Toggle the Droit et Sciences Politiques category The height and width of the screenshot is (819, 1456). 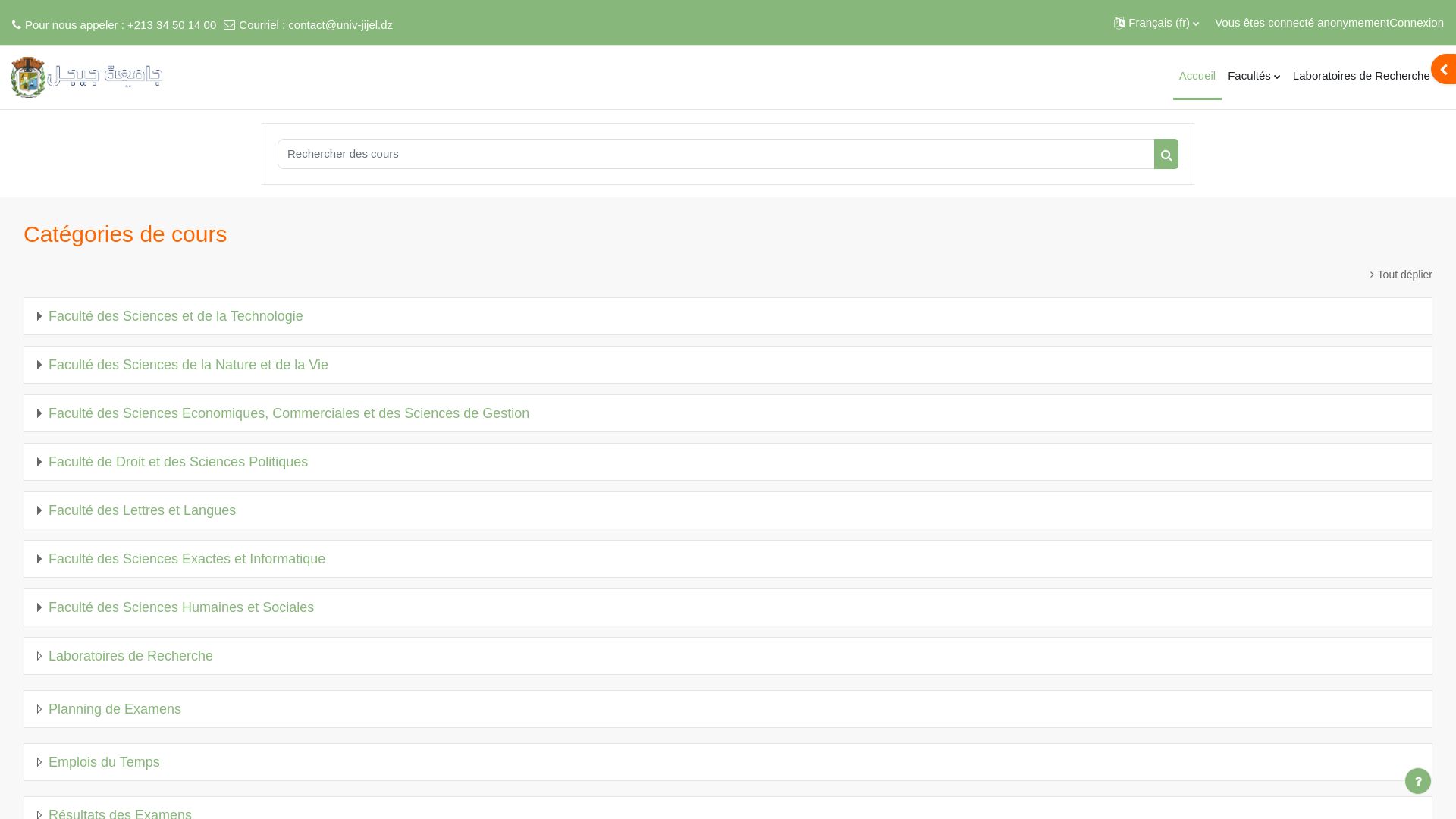(39, 461)
